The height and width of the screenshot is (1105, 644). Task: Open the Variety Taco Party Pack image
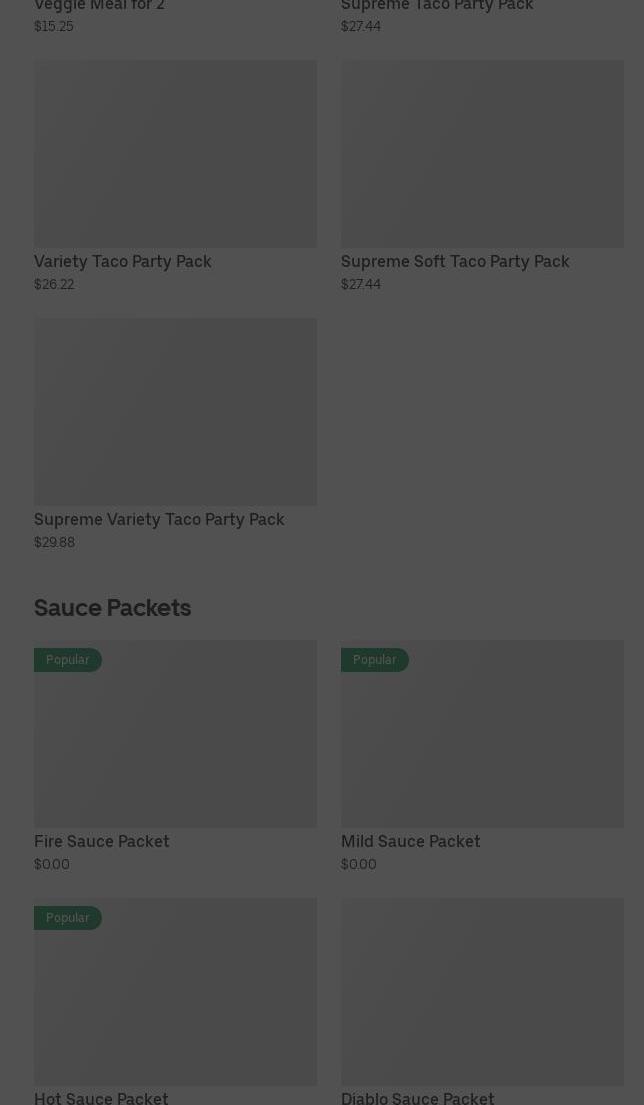(175, 153)
